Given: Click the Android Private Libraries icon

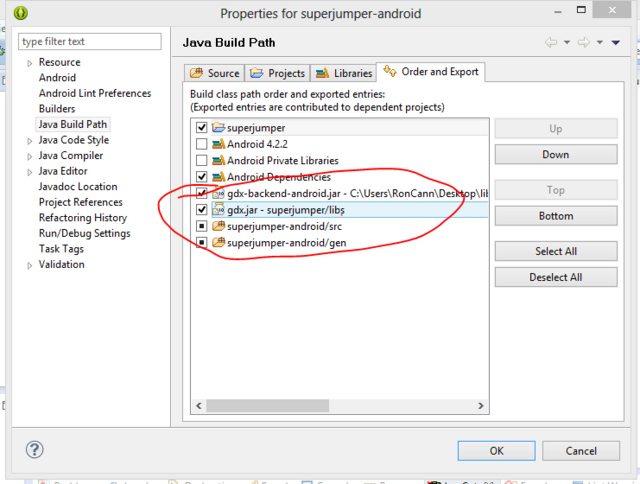Looking at the screenshot, I should click(218, 160).
